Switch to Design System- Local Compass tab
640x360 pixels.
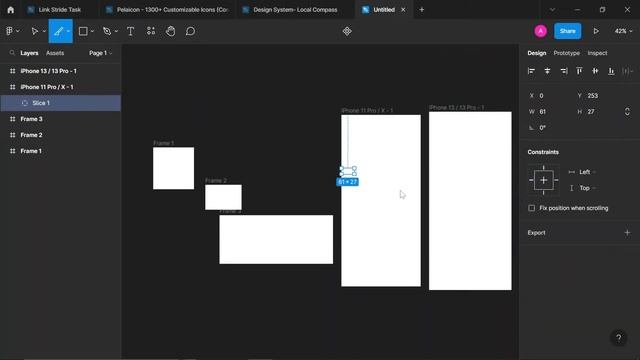[296, 10]
